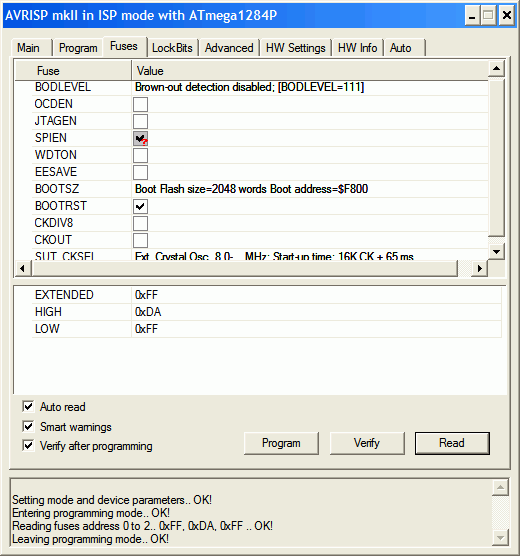Uncheck Verify after programming
This screenshot has width=520, height=556.
coord(28,445)
